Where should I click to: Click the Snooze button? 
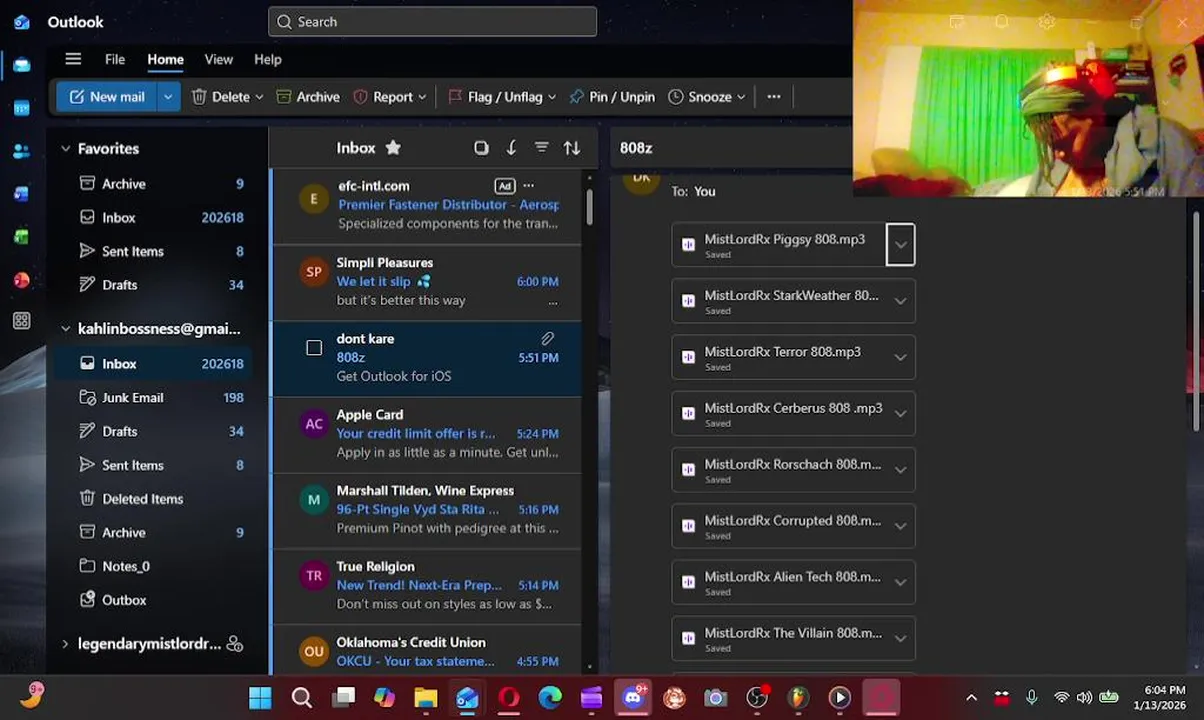tap(700, 97)
